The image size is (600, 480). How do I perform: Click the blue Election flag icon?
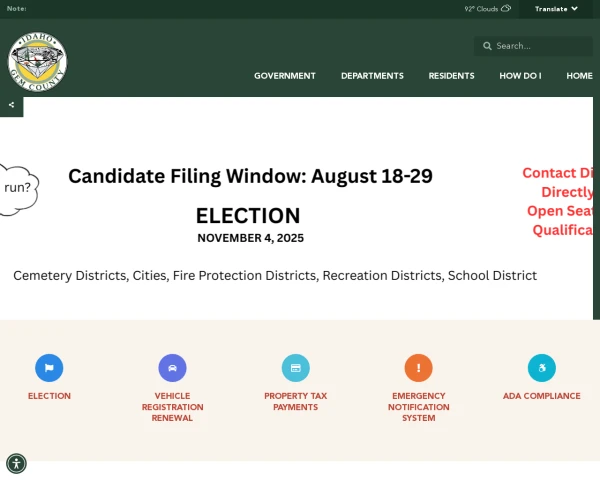coord(49,368)
